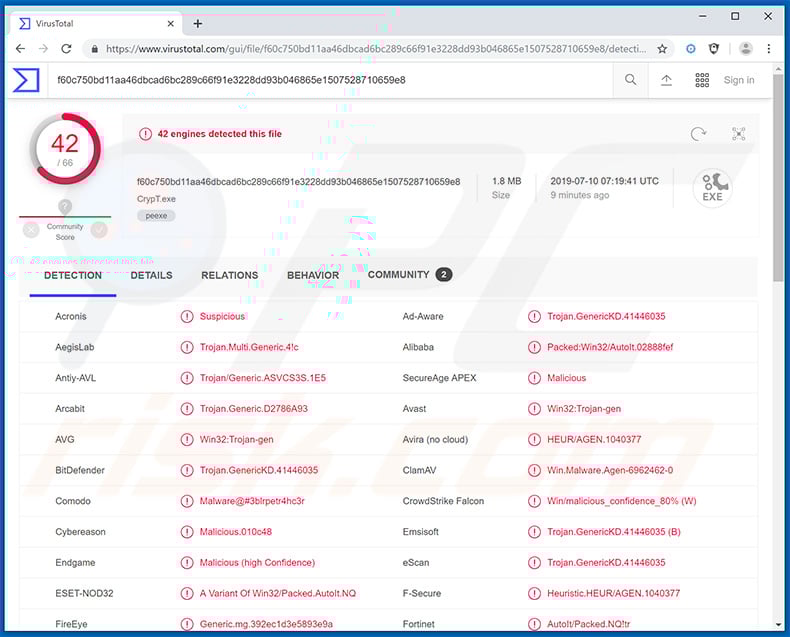Click Antiy-AVL result Trojan/Generic.ASVCS3S.1E5

262,378
